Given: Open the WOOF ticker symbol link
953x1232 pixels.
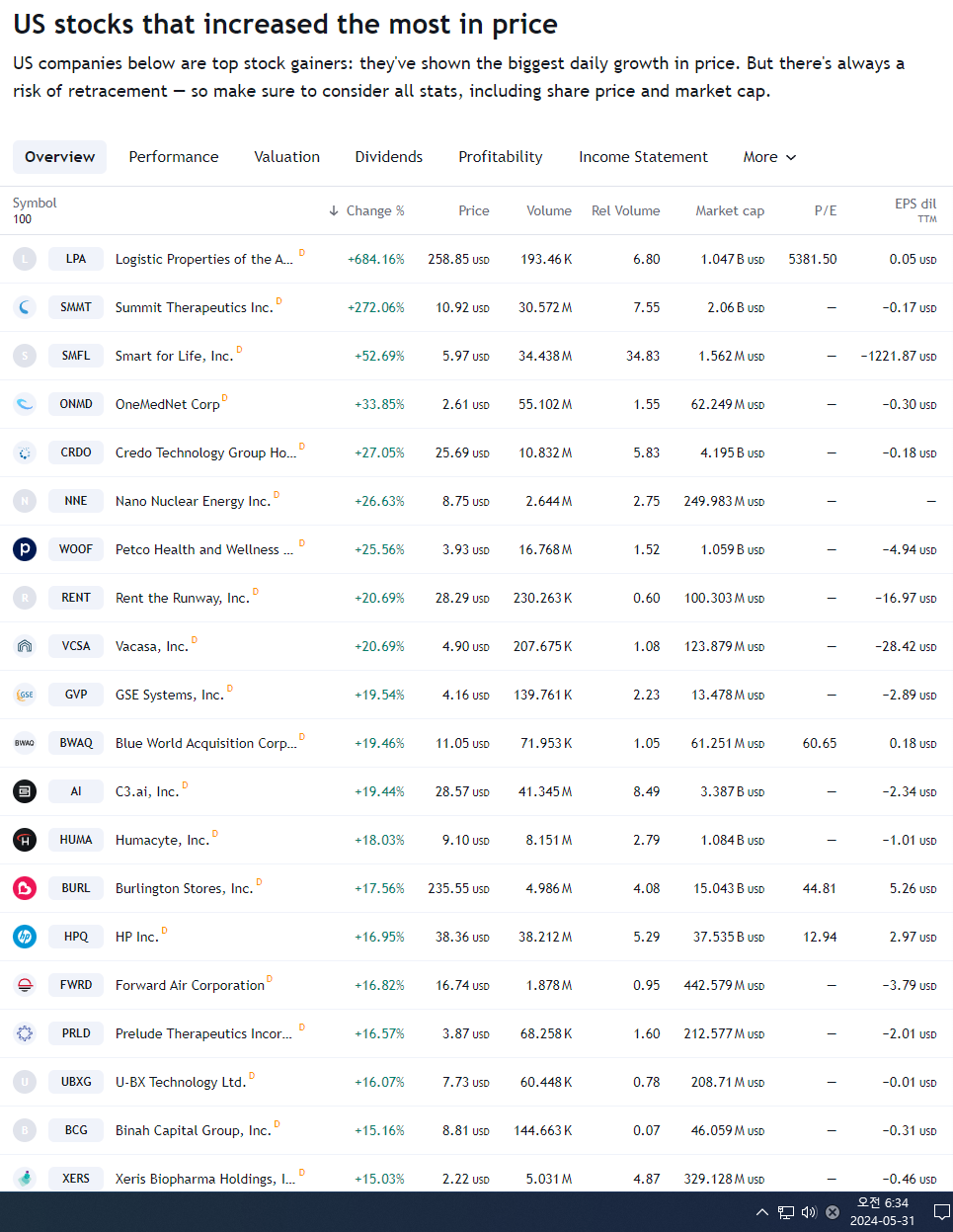Looking at the screenshot, I should tap(76, 549).
